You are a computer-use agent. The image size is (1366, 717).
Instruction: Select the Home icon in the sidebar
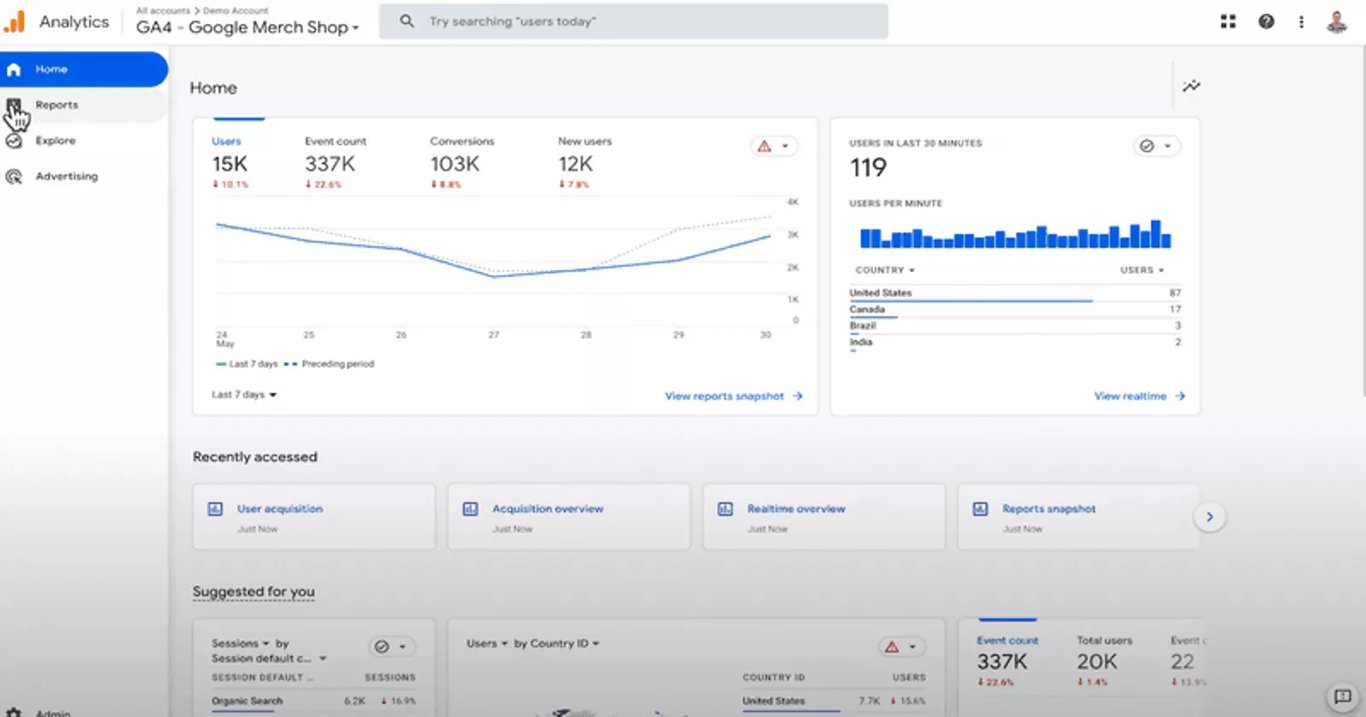[13, 68]
